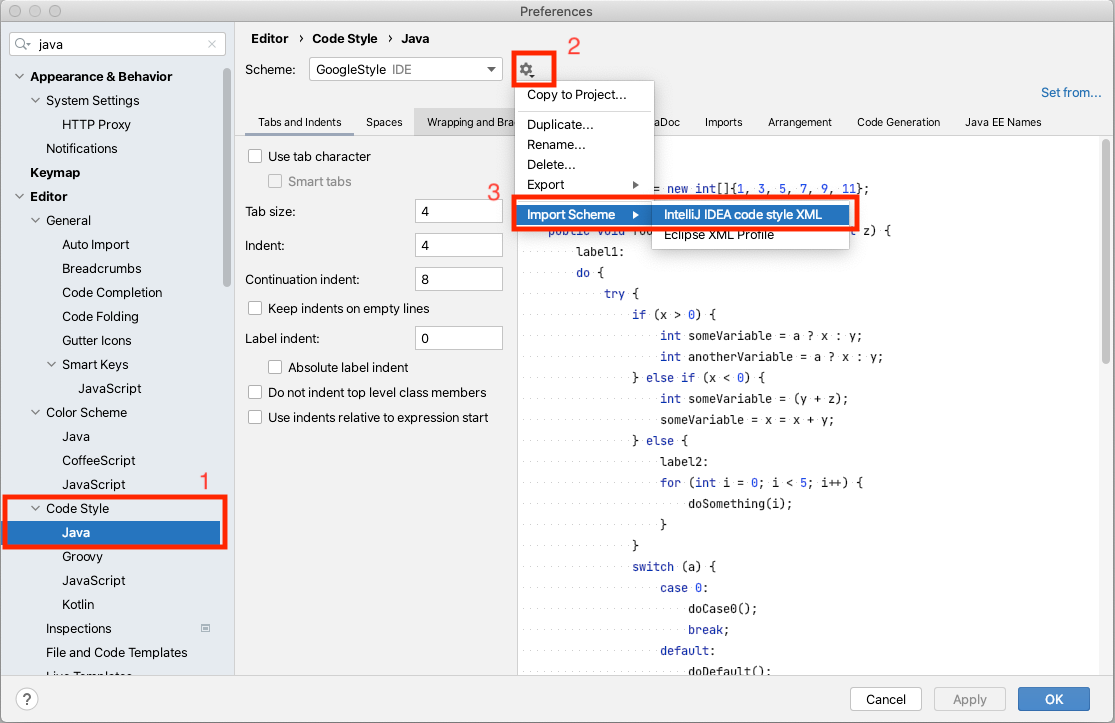Open the Imports tab
1115x723 pixels.
coord(723,122)
